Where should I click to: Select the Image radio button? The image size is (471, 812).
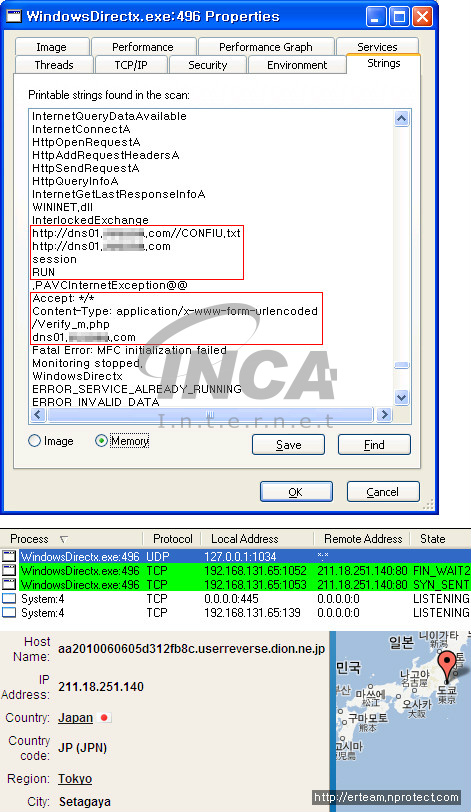point(34,441)
